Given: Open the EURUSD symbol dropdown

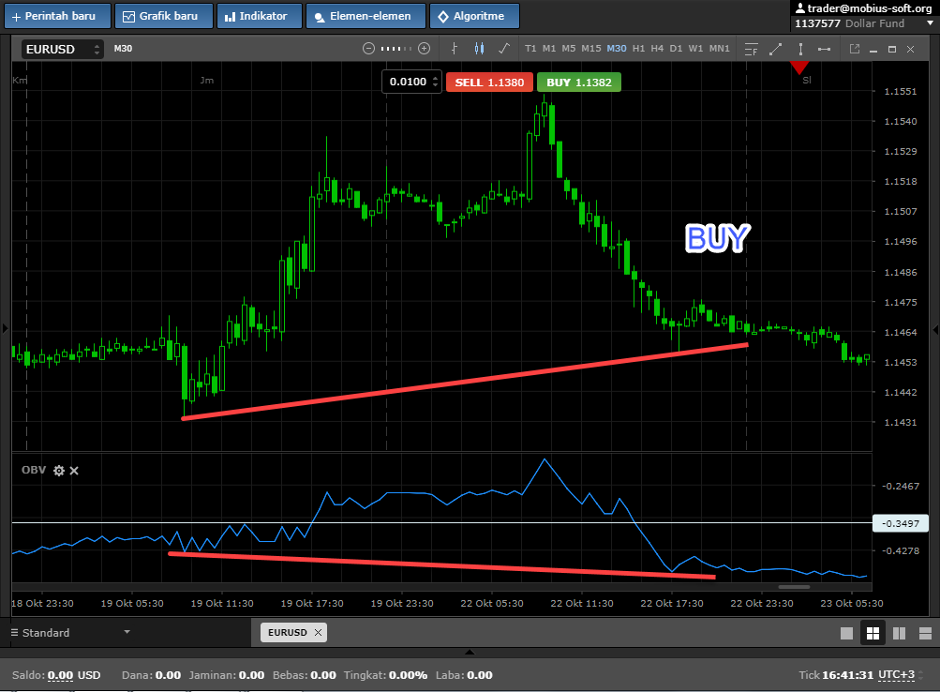Looking at the screenshot, I should click(x=62, y=49).
